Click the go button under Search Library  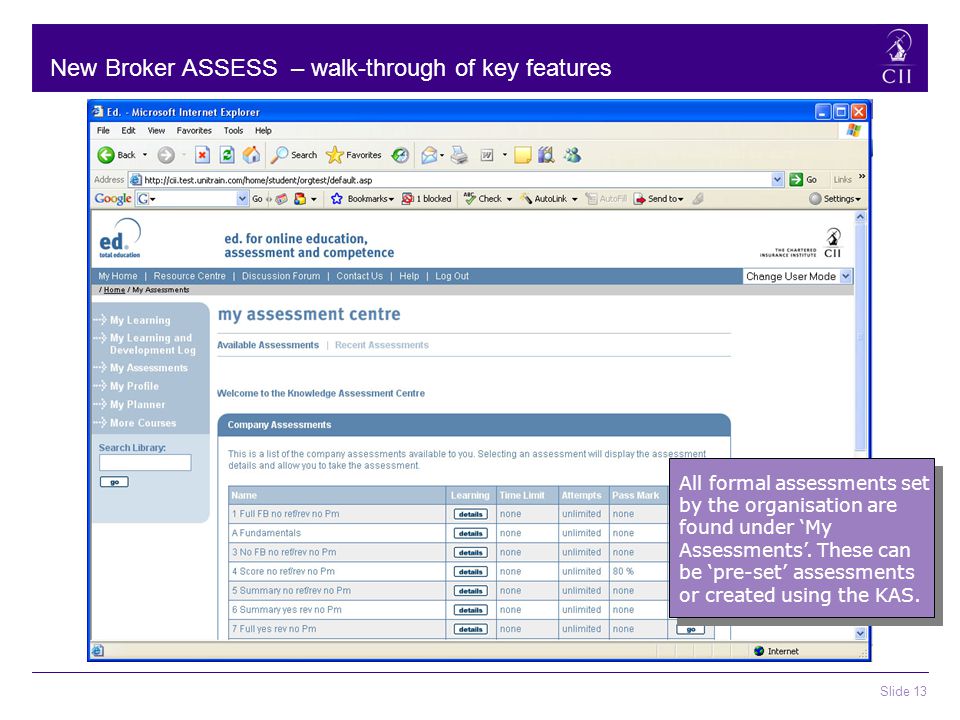pyautogui.click(x=114, y=482)
